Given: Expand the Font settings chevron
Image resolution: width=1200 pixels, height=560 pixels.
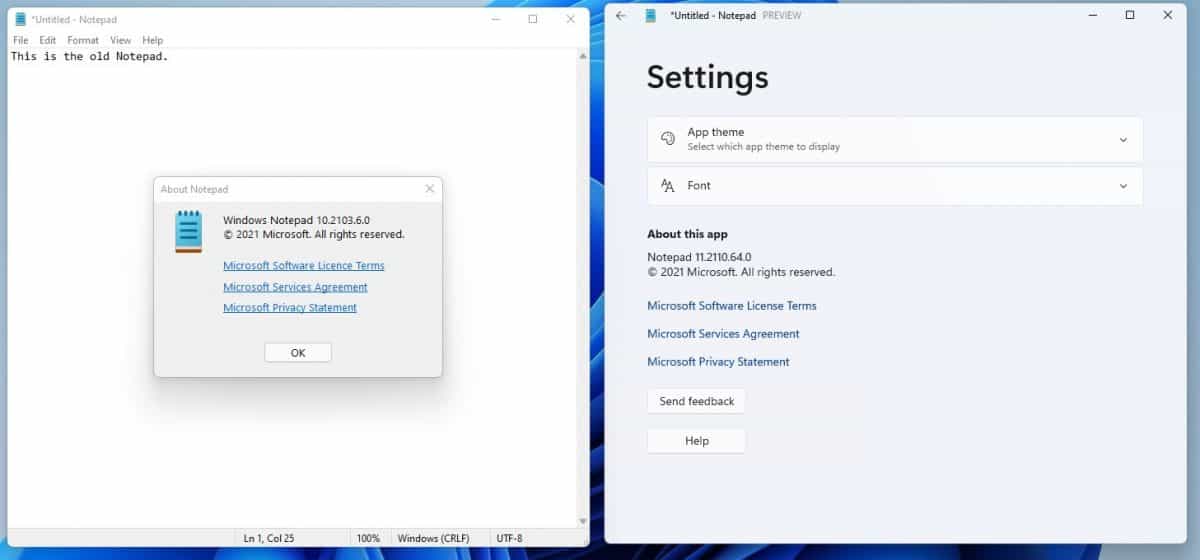Looking at the screenshot, I should click(1123, 186).
